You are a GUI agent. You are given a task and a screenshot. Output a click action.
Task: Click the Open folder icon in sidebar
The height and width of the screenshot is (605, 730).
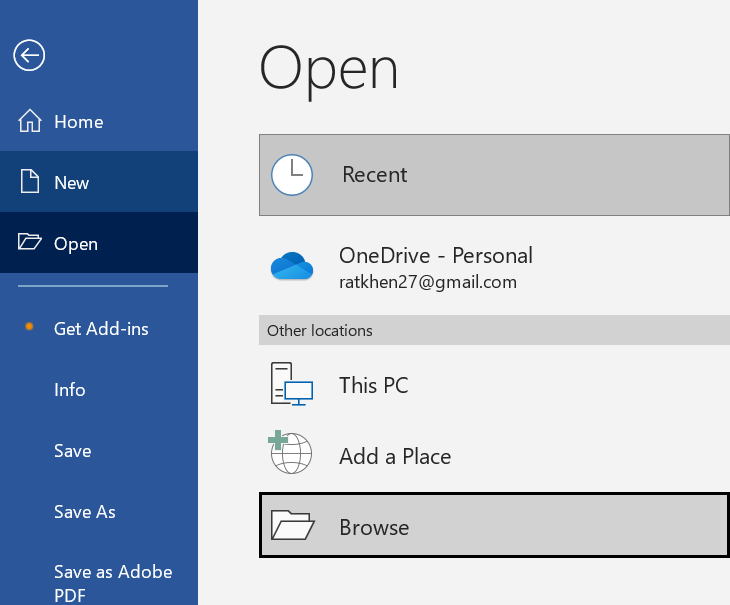pos(30,244)
